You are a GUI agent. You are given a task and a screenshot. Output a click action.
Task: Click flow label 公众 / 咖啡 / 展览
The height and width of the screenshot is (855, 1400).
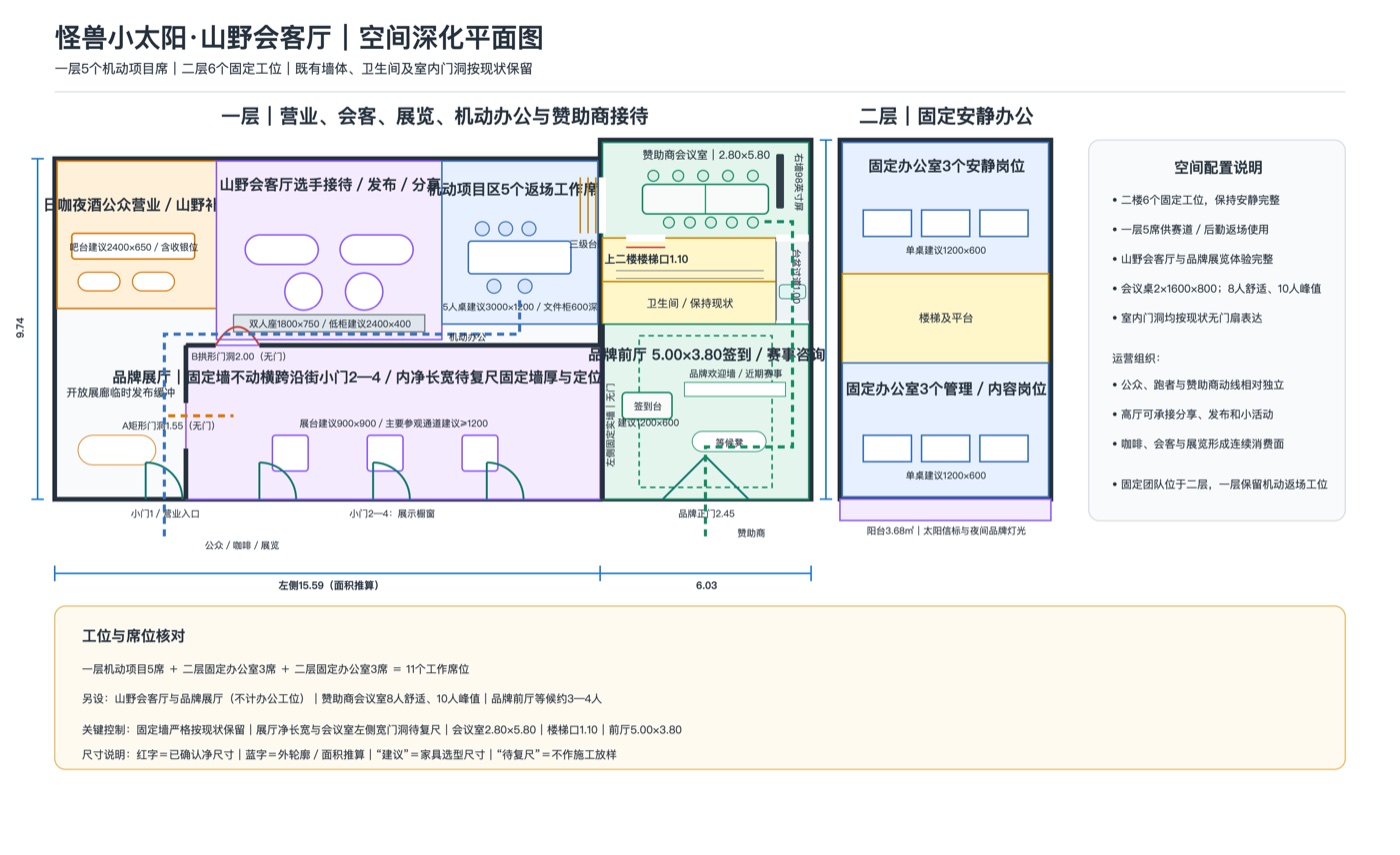tap(242, 546)
